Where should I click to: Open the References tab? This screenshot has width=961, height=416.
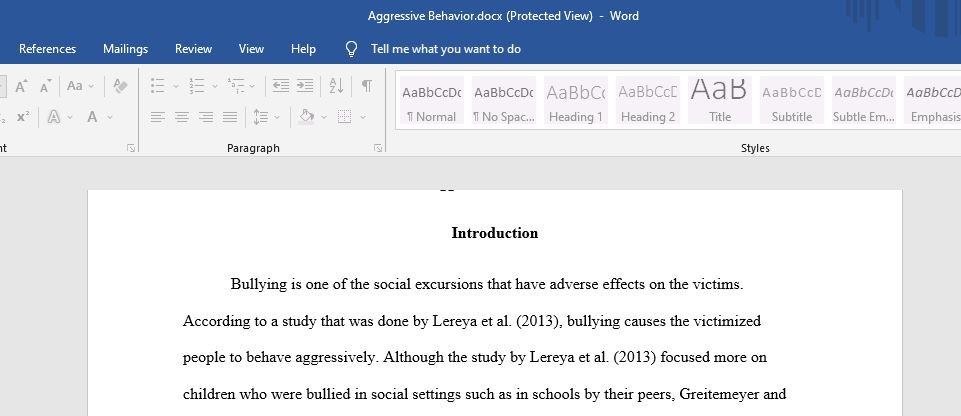click(48, 49)
